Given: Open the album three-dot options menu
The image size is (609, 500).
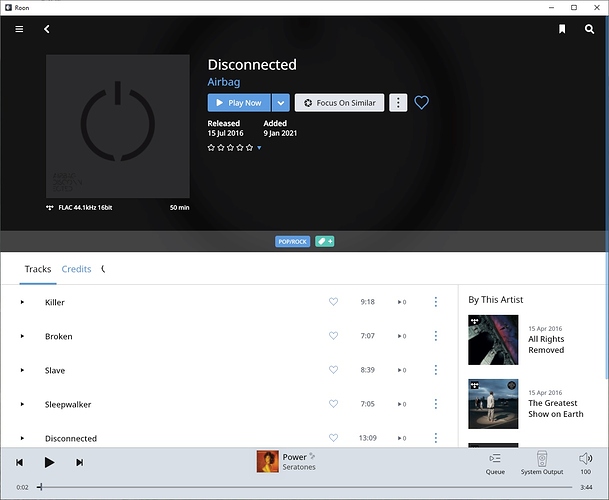Looking at the screenshot, I should tap(398, 103).
